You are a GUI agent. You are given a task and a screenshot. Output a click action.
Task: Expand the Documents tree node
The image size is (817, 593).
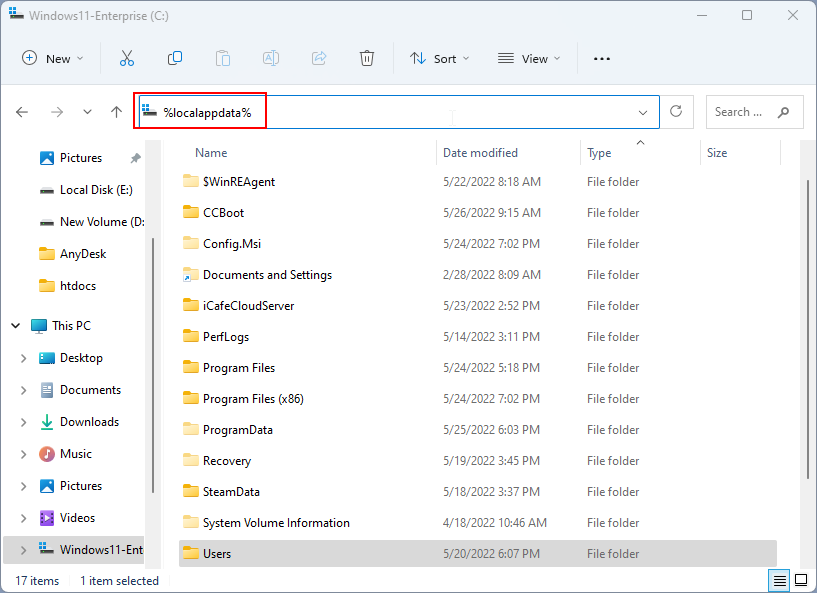[x=24, y=390]
